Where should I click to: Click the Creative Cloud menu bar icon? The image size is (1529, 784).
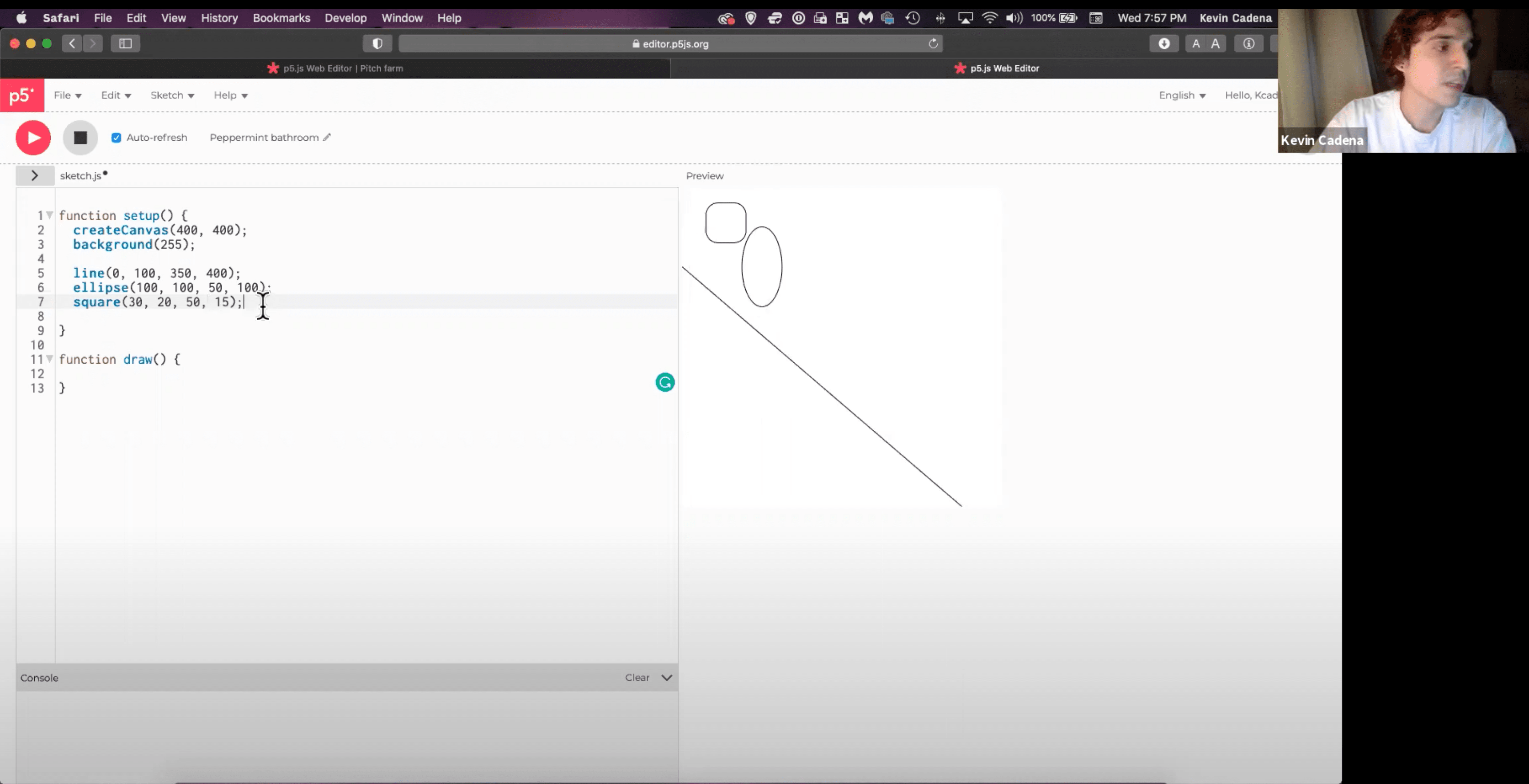[x=726, y=18]
